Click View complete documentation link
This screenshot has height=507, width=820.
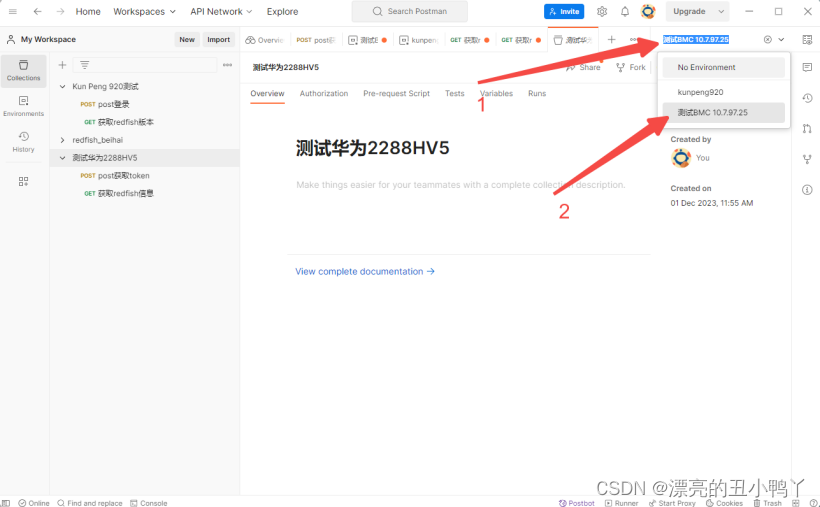[x=365, y=271]
